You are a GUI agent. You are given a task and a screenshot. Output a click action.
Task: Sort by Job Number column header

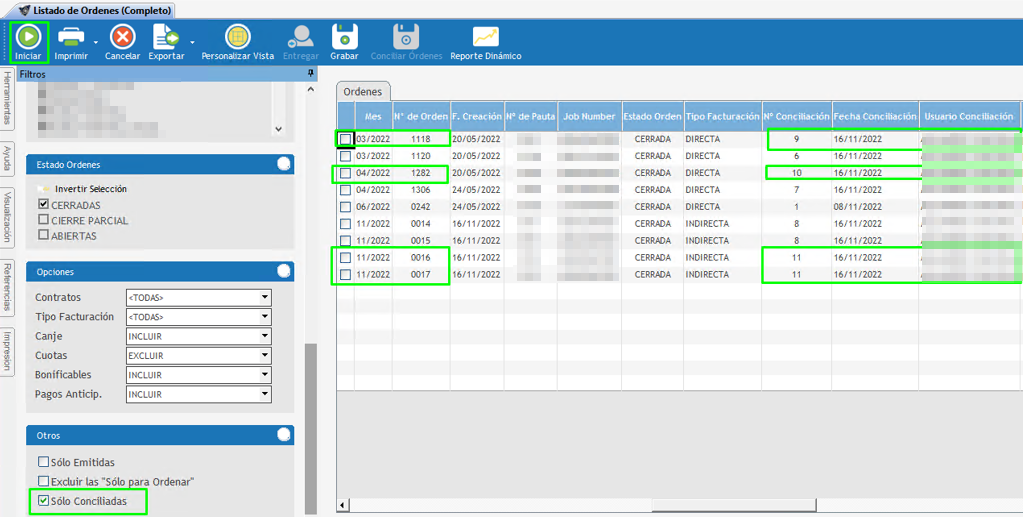click(x=590, y=116)
